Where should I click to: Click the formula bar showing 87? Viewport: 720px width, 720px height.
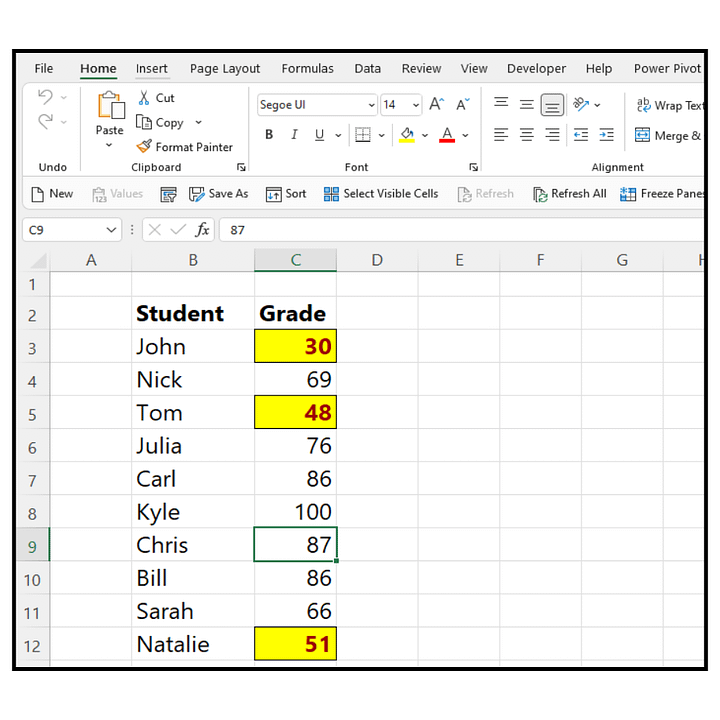462,230
